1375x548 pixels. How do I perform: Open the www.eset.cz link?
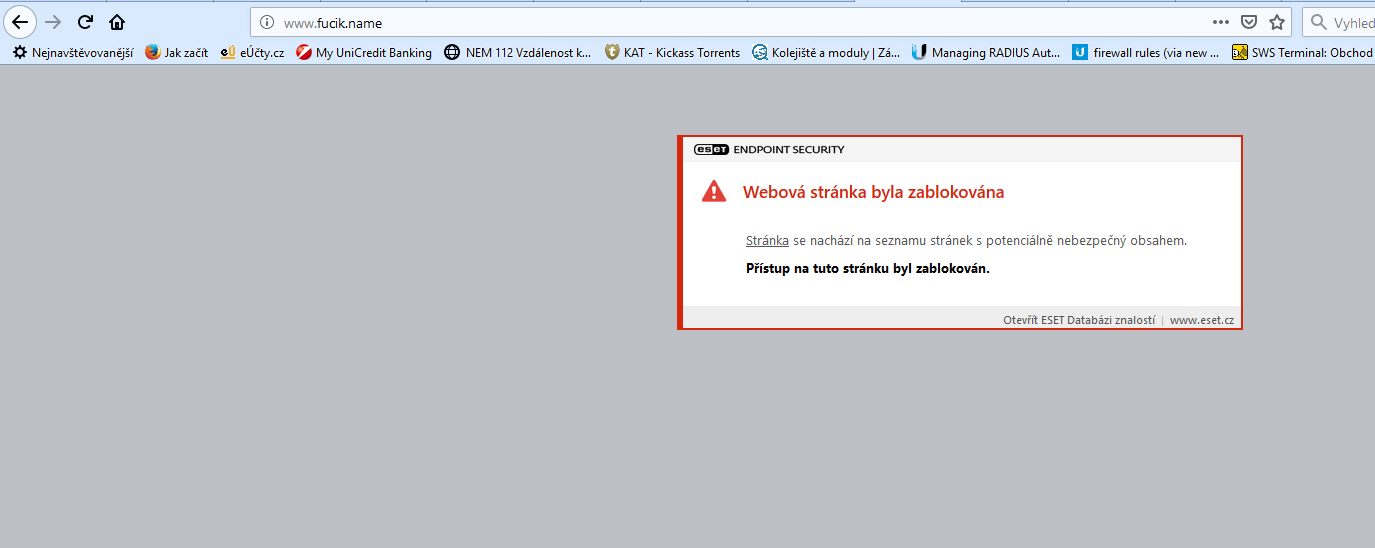1201,320
